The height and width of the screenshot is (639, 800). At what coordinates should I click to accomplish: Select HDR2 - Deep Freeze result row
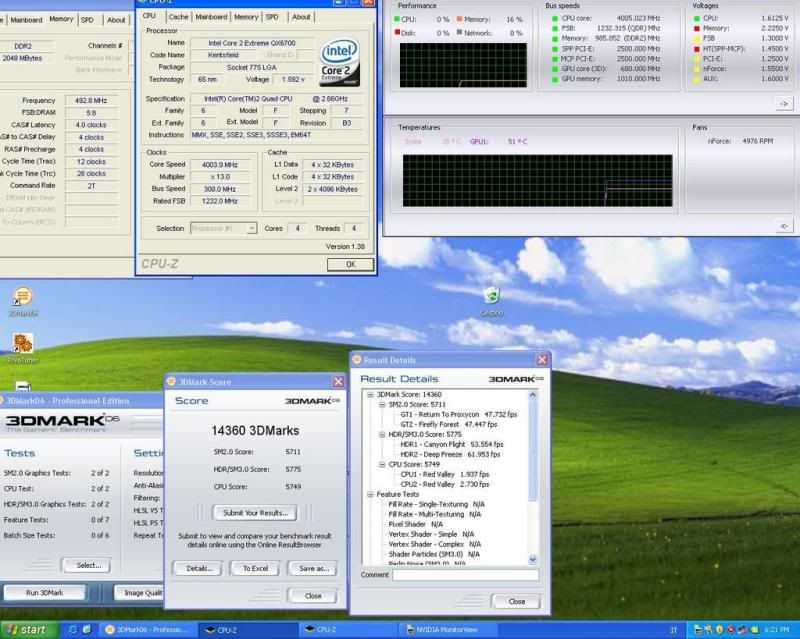(x=450, y=454)
